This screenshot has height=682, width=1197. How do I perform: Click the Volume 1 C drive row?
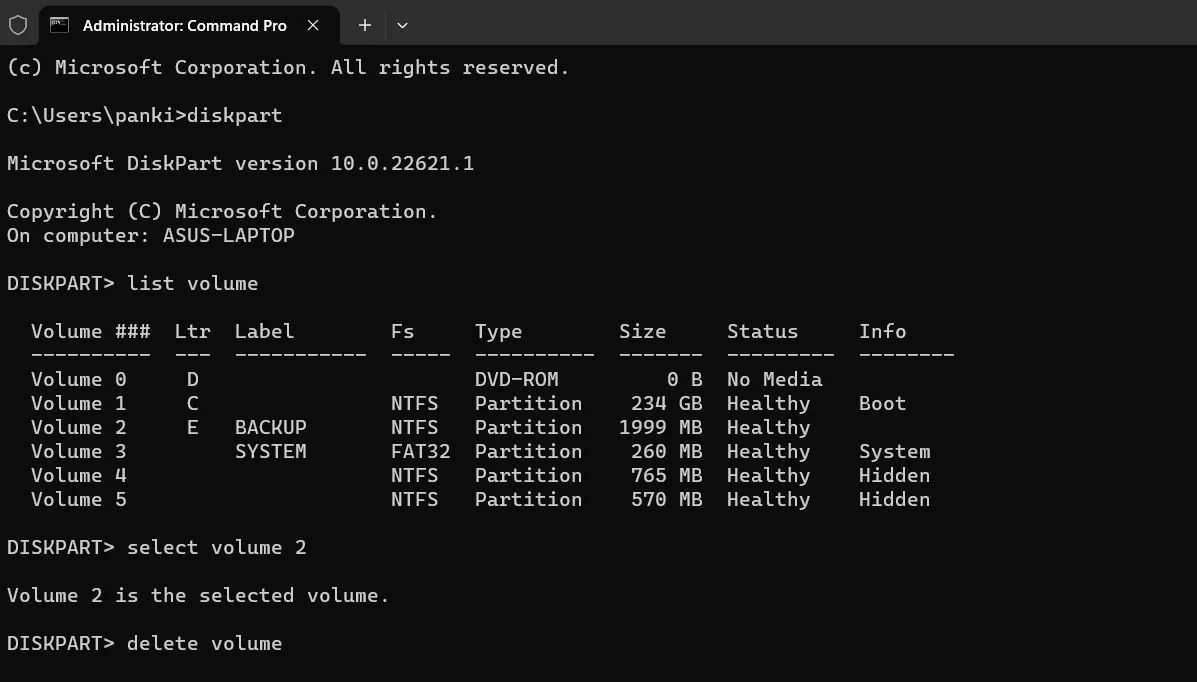click(400, 403)
